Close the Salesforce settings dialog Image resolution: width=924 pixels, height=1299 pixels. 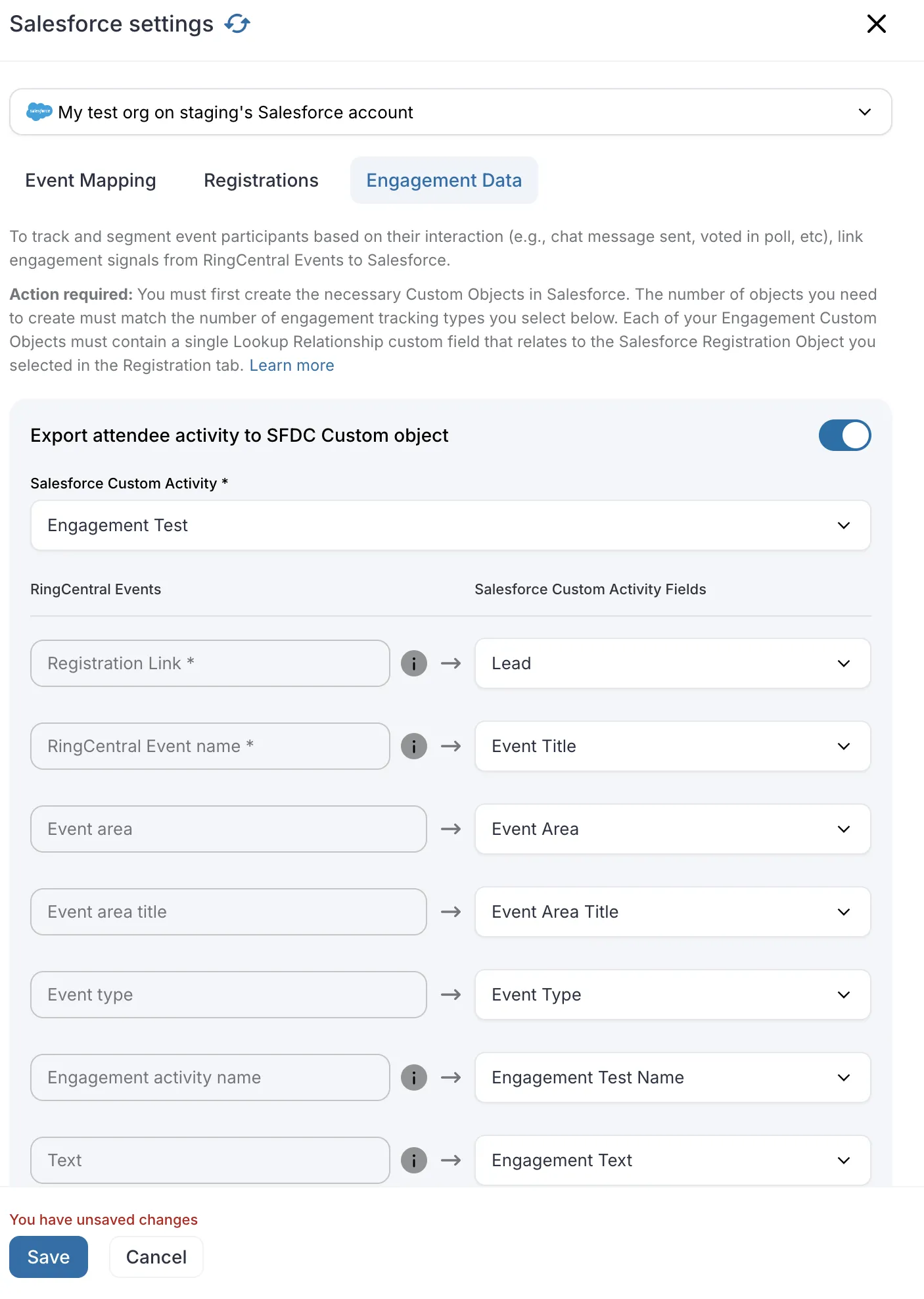876,24
